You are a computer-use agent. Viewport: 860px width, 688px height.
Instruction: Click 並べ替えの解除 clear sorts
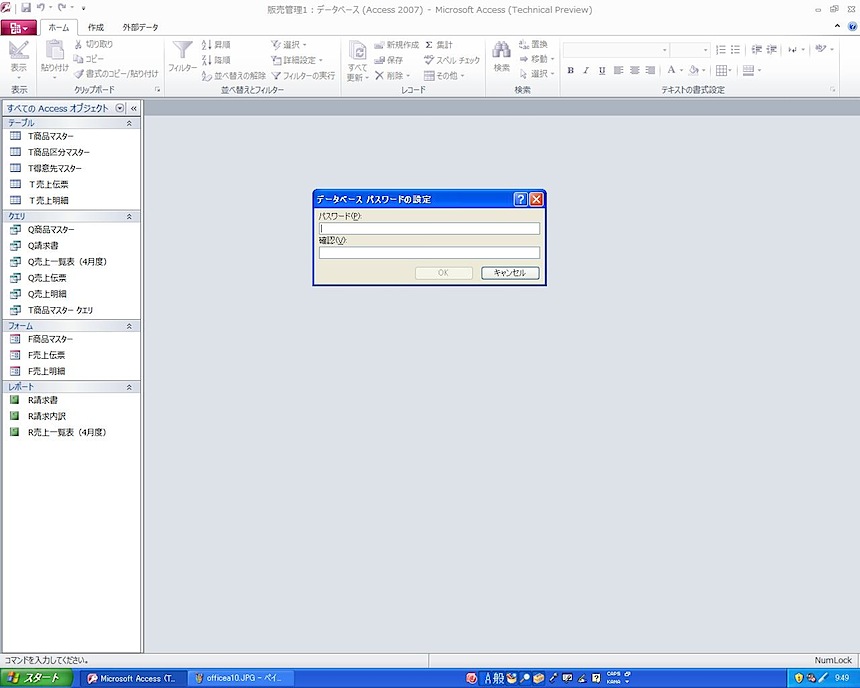coord(233,75)
